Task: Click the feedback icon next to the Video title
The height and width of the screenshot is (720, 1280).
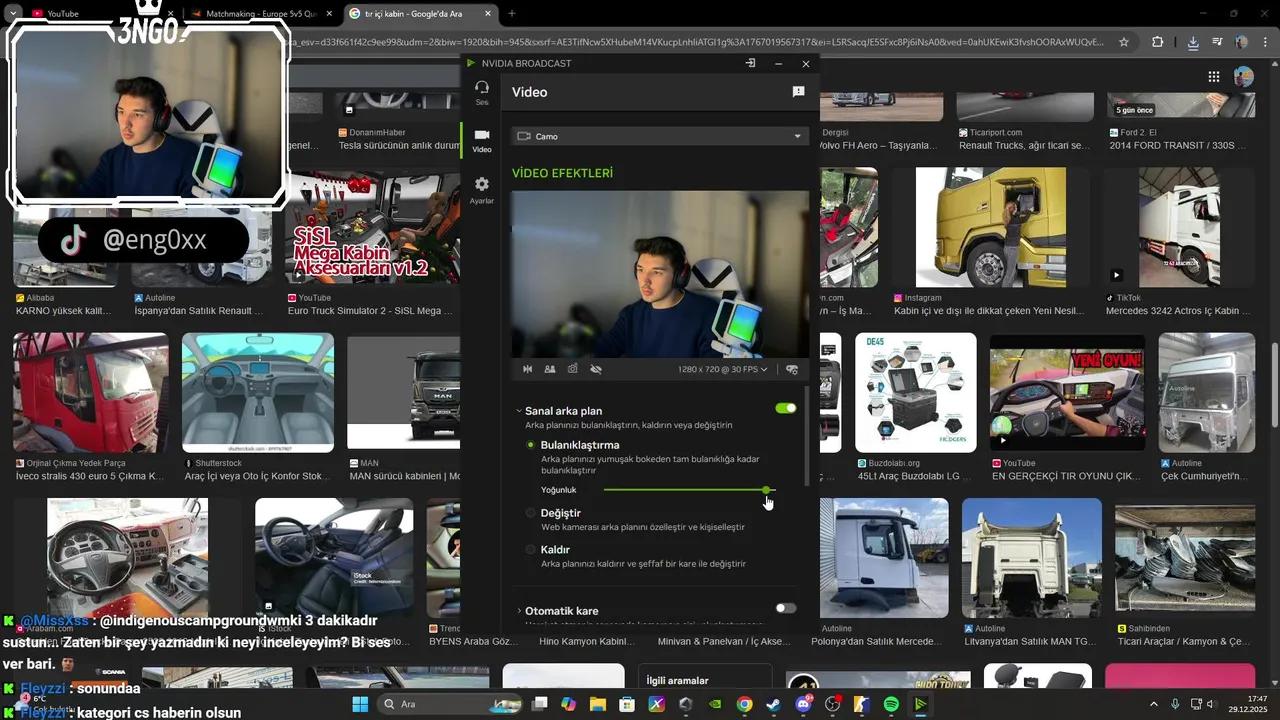Action: click(797, 91)
